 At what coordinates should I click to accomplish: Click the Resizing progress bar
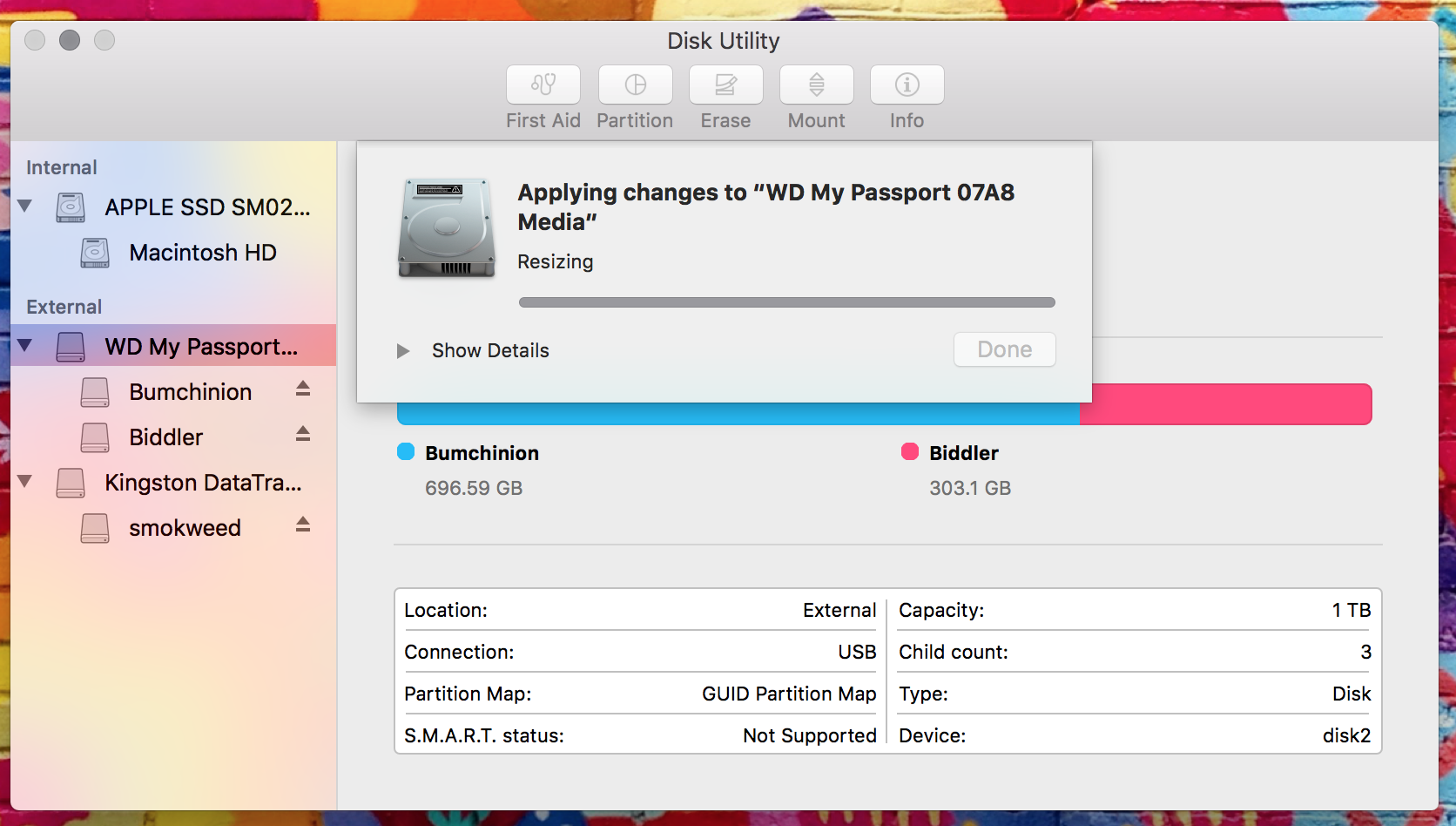pos(786,301)
